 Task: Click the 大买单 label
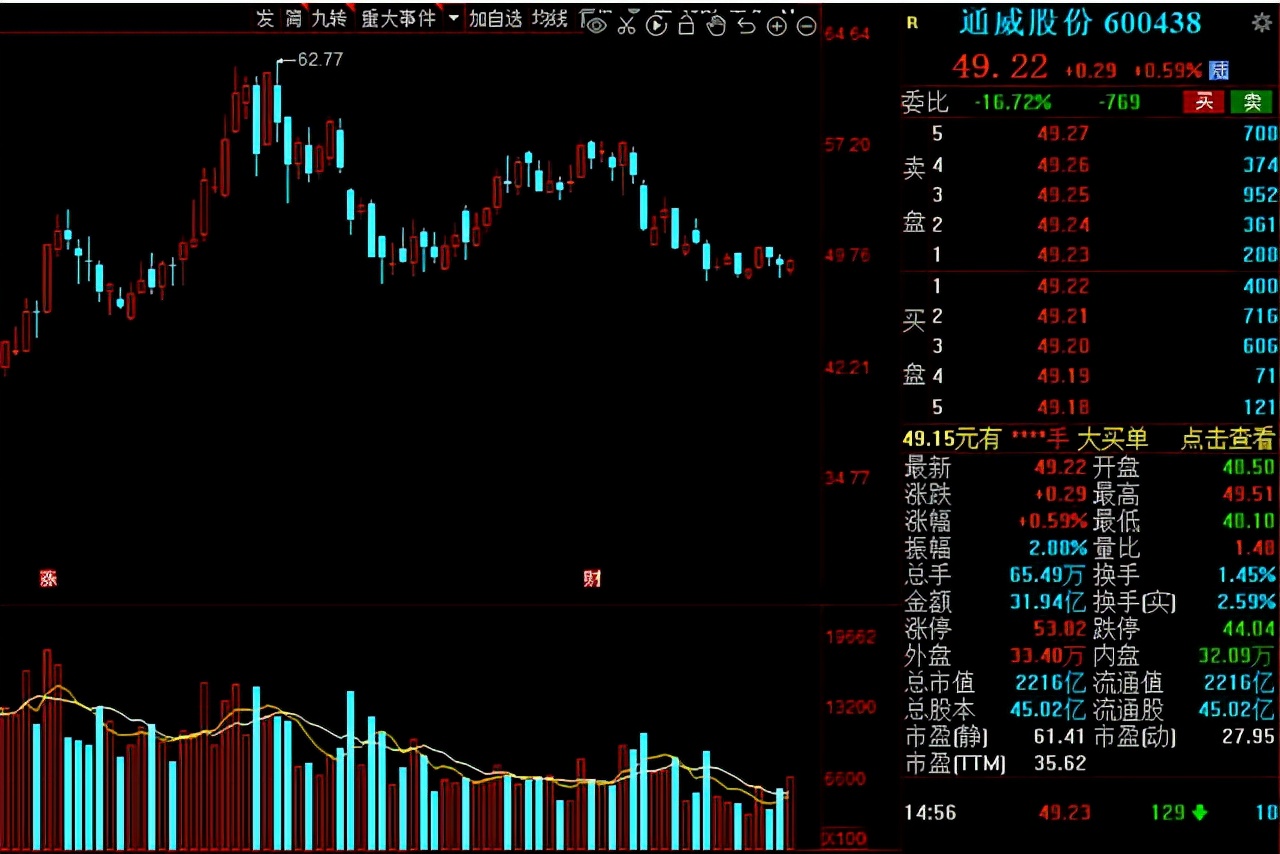coord(1112,439)
